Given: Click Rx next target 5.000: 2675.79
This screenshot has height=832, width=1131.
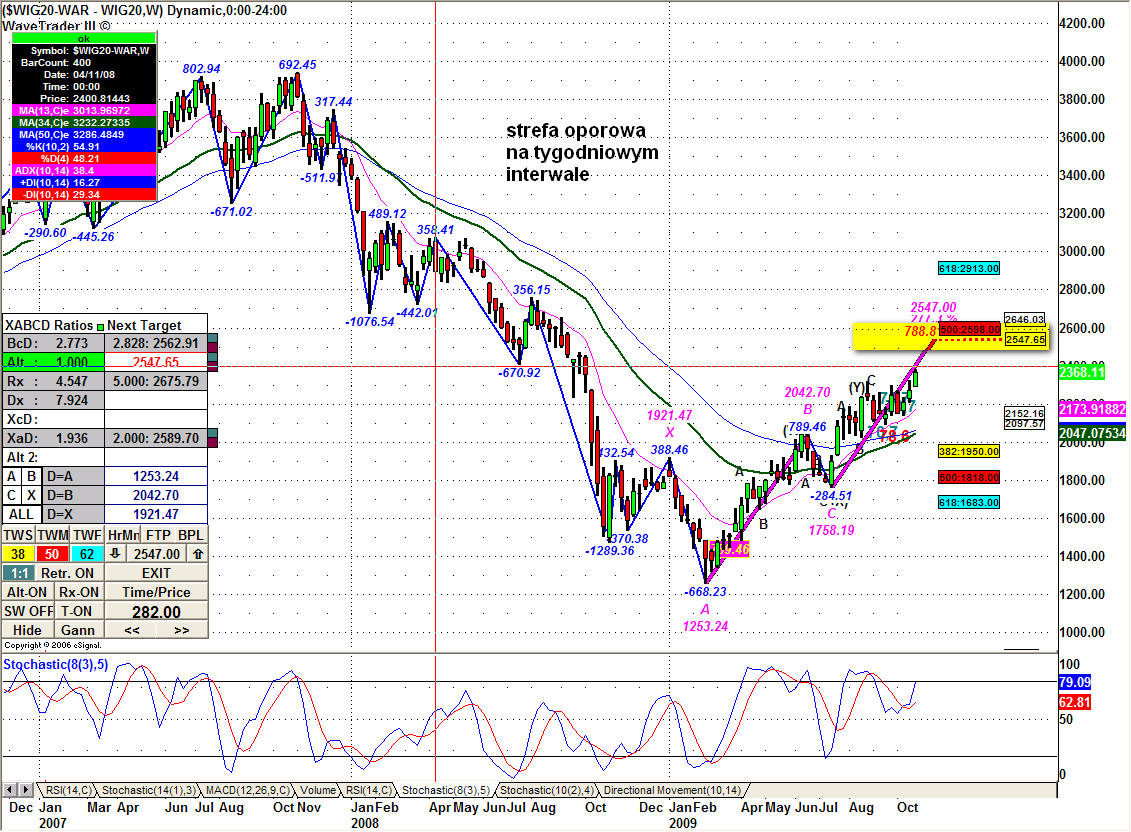Looking at the screenshot, I should pos(156,381).
